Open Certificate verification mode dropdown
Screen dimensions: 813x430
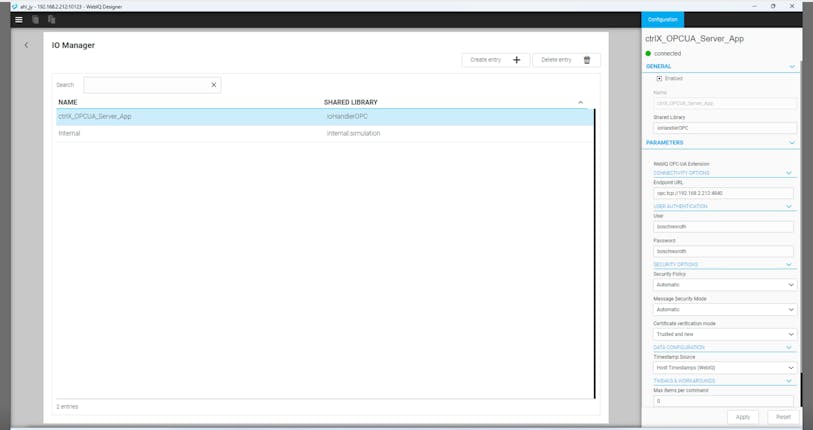coord(724,334)
